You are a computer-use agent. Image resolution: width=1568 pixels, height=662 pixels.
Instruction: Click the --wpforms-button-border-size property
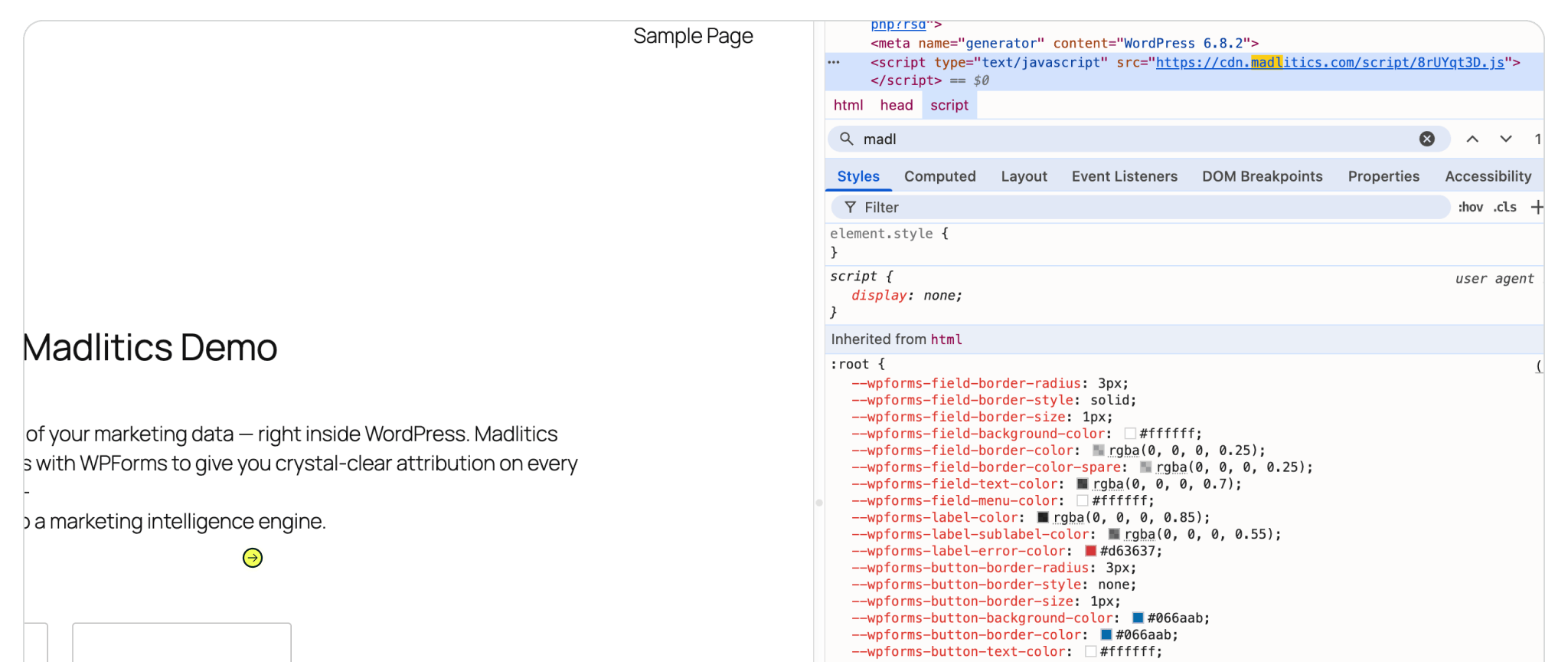(x=962, y=601)
